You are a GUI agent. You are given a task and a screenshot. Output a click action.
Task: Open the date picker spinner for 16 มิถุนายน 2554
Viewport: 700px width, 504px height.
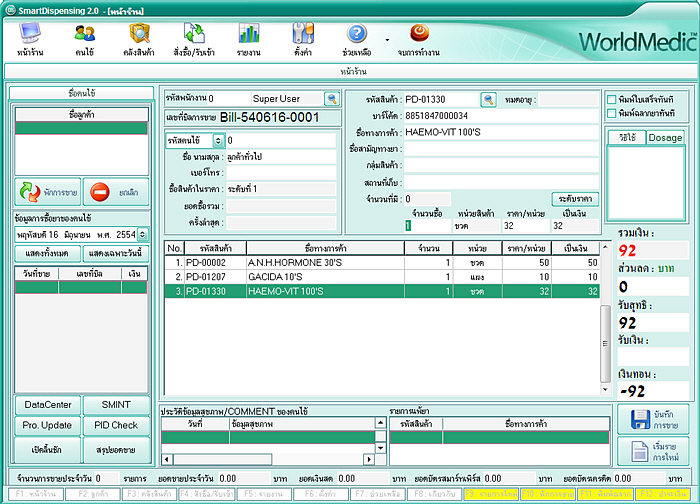[142, 234]
